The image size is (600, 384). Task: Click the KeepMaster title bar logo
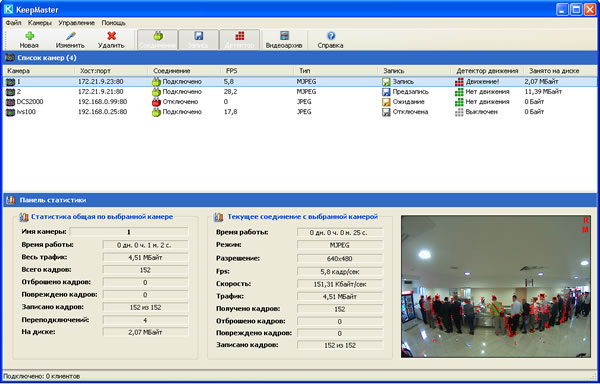[8, 9]
